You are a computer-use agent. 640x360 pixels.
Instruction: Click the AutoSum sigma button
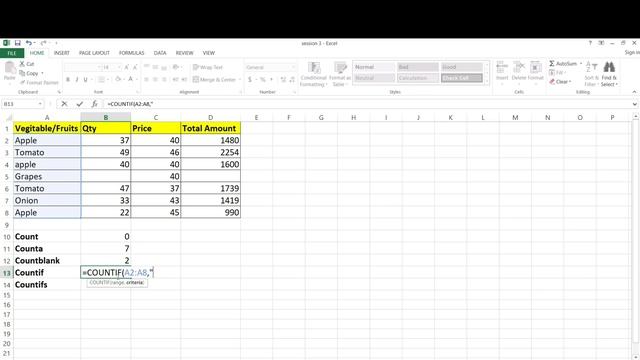point(562,64)
